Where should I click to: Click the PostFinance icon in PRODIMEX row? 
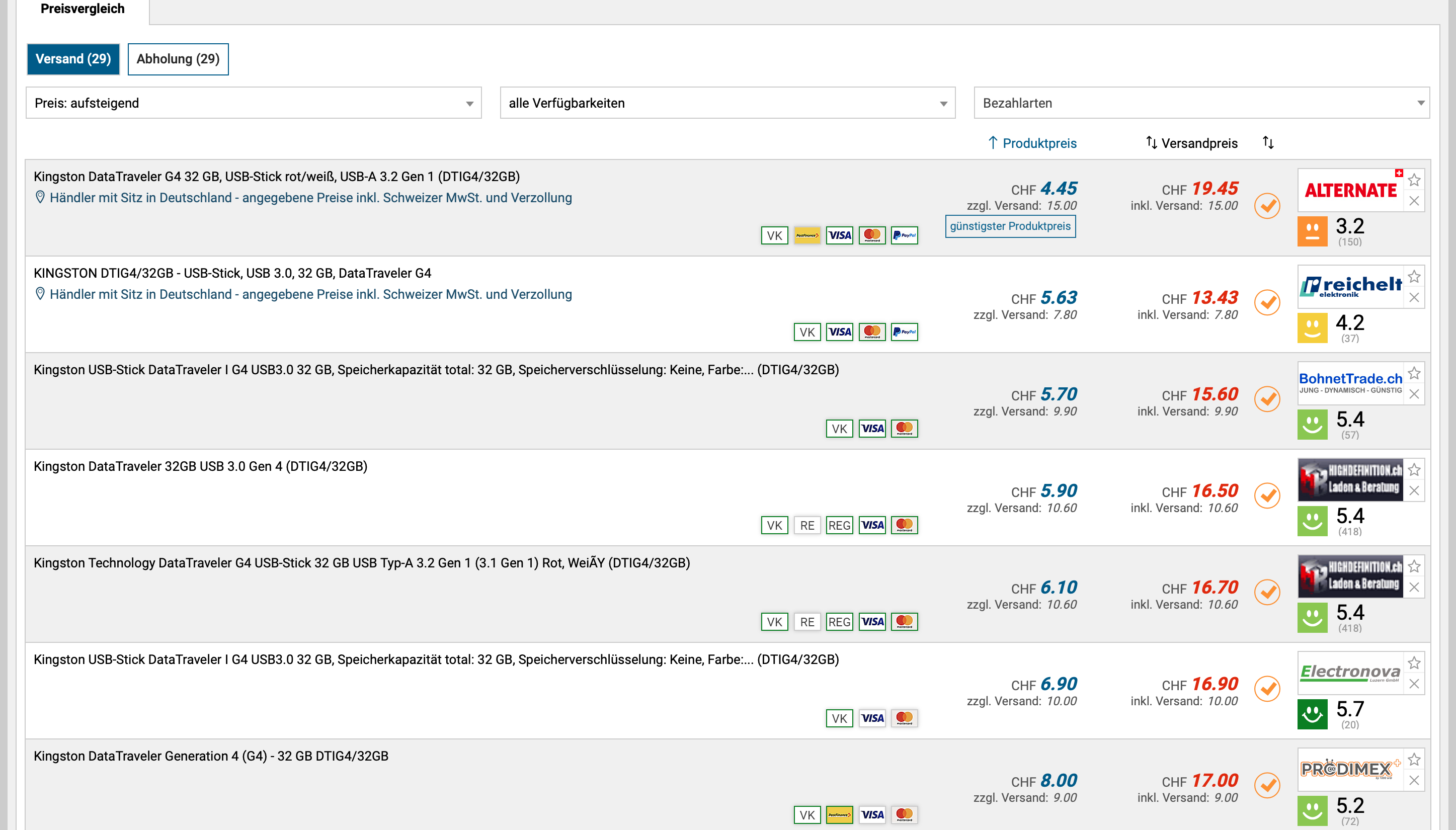[839, 814]
